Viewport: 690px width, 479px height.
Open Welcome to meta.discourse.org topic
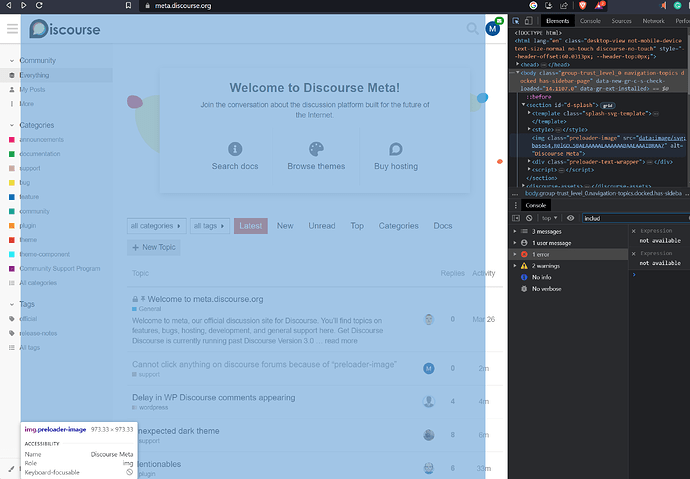click(206, 299)
